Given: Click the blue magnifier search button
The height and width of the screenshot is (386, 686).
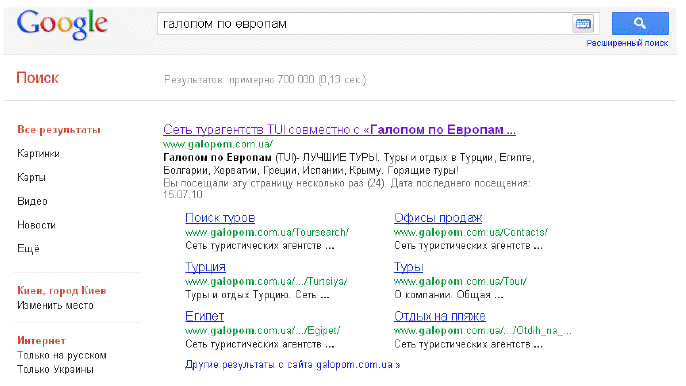Looking at the screenshot, I should coord(640,23).
